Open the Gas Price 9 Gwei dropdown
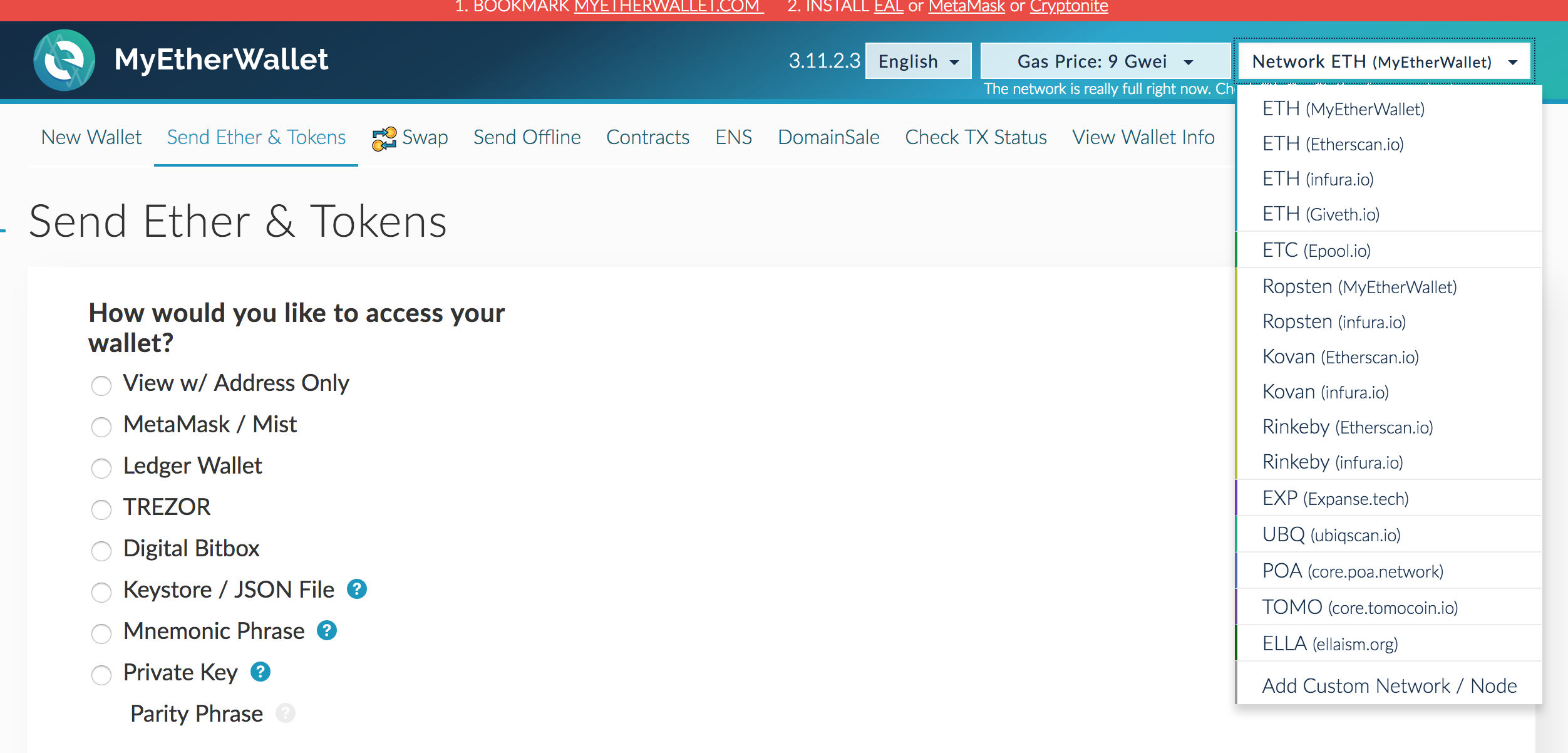 (x=1106, y=61)
